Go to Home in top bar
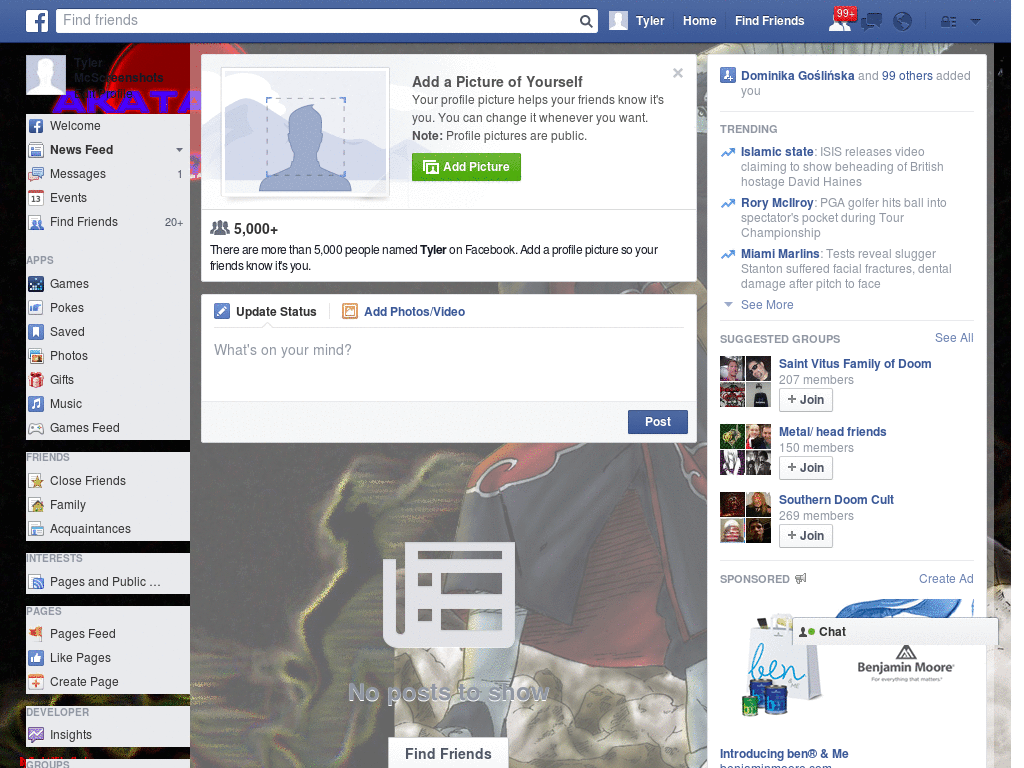The image size is (1024, 768). tap(699, 21)
